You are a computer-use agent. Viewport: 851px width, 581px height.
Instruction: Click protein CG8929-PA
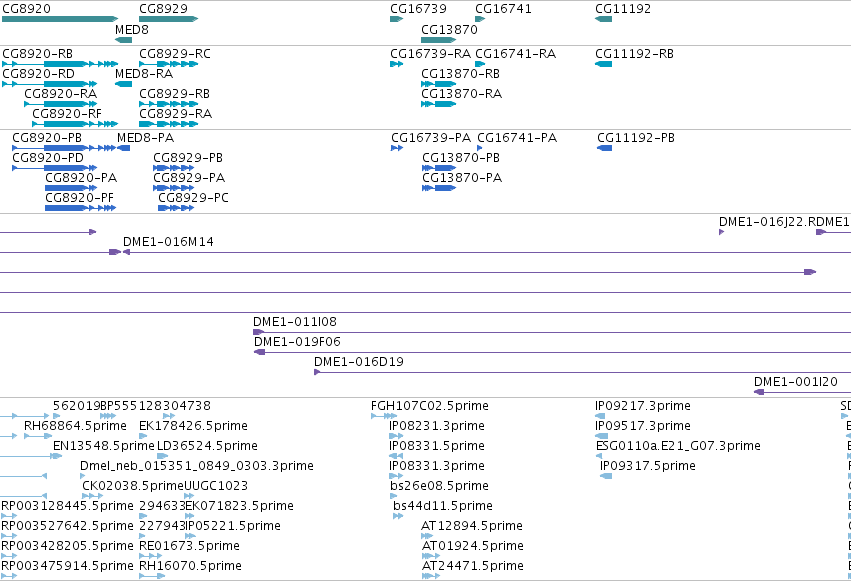tap(189, 178)
